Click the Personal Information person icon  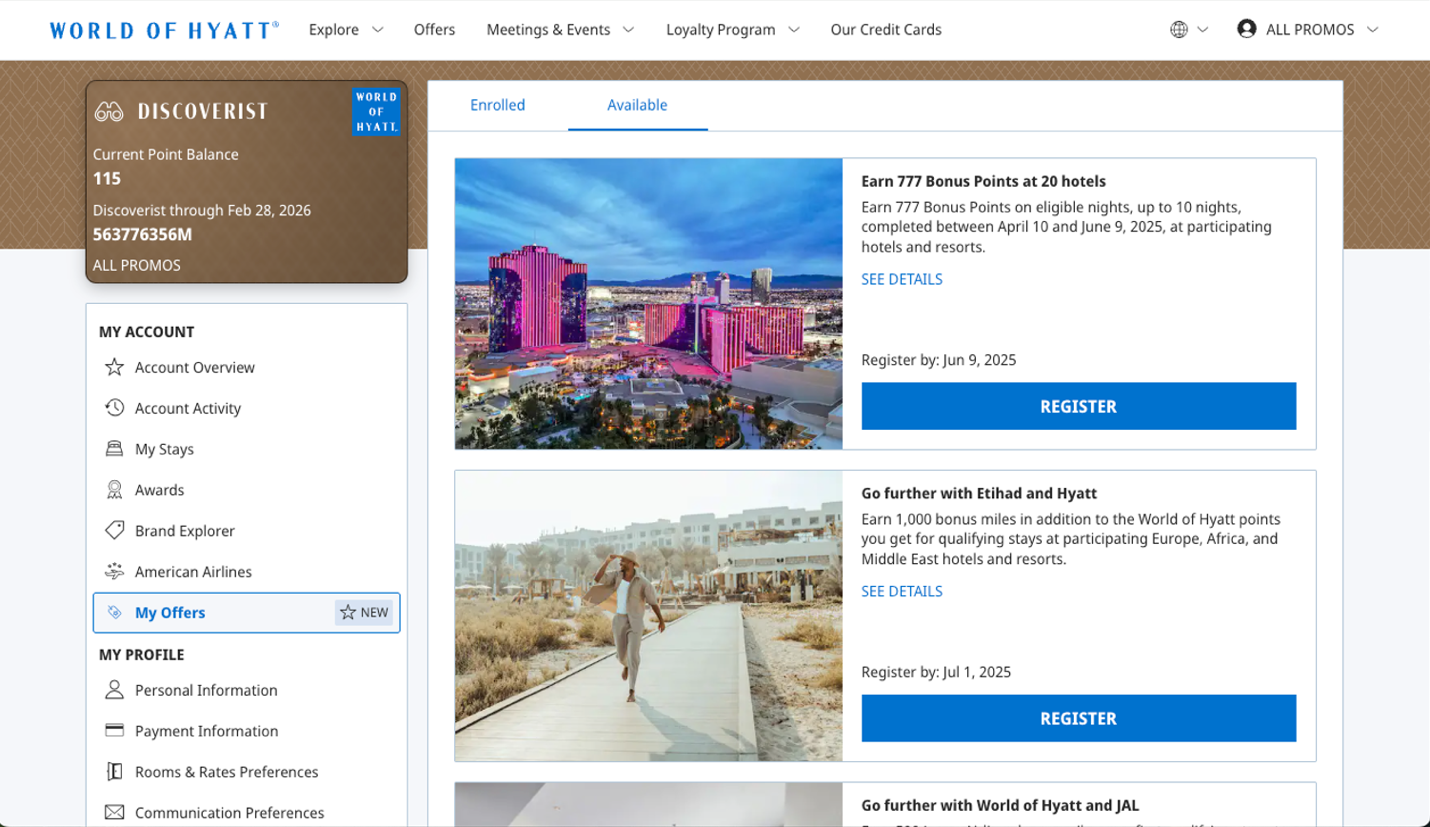pos(114,690)
